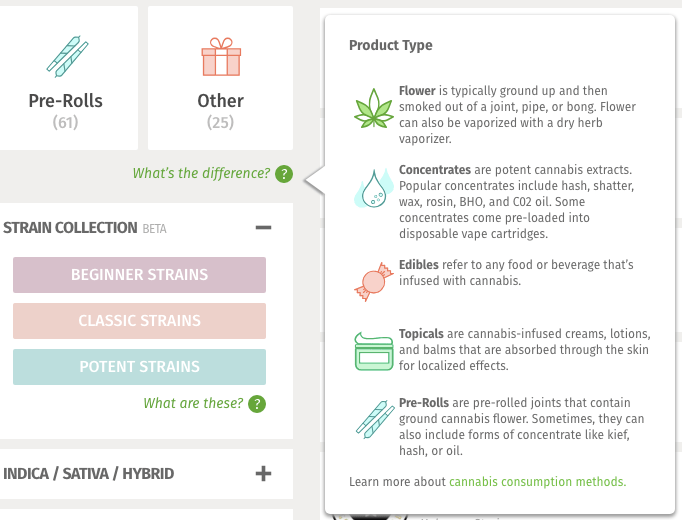Screen dimensions: 682x520
Task: Click the candy Edibles icon
Action: coord(374,281)
